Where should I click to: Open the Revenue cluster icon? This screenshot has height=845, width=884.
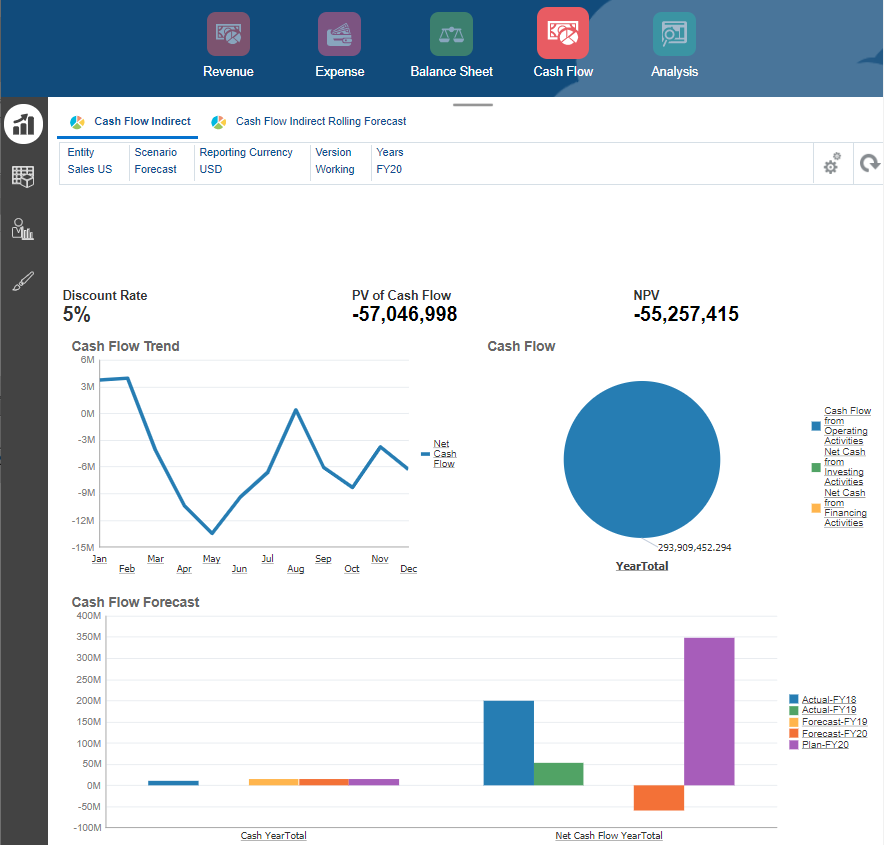[x=228, y=34]
